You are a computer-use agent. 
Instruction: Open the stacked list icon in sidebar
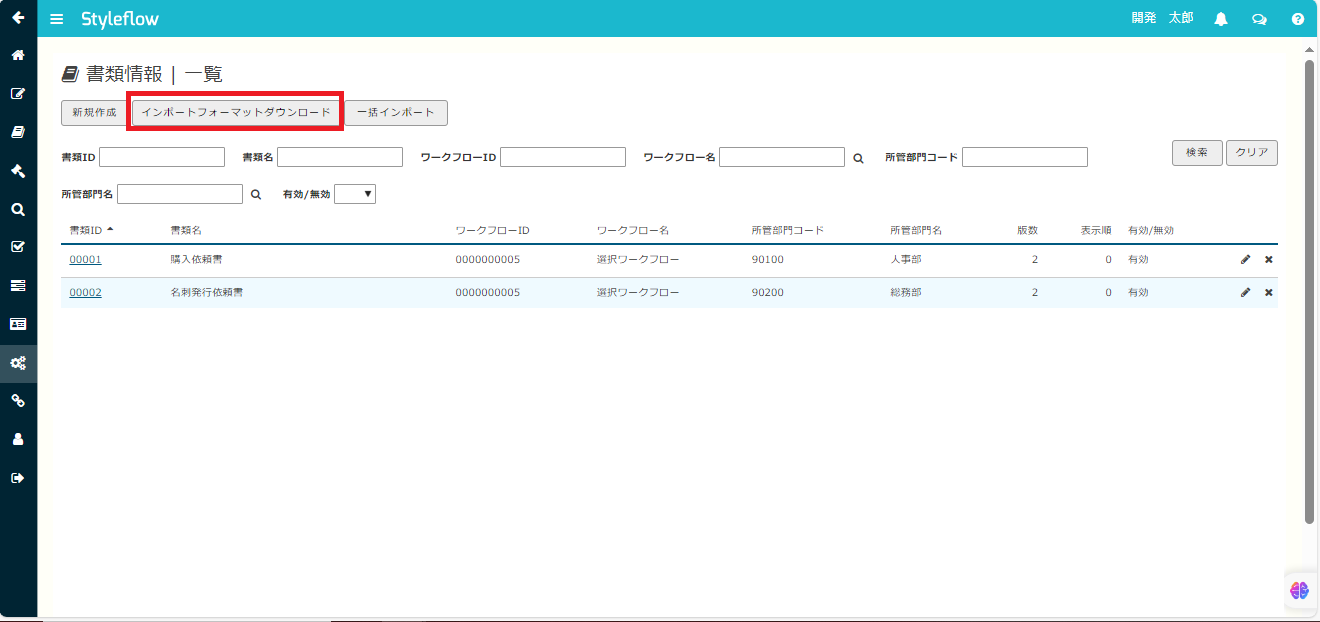pos(18,286)
